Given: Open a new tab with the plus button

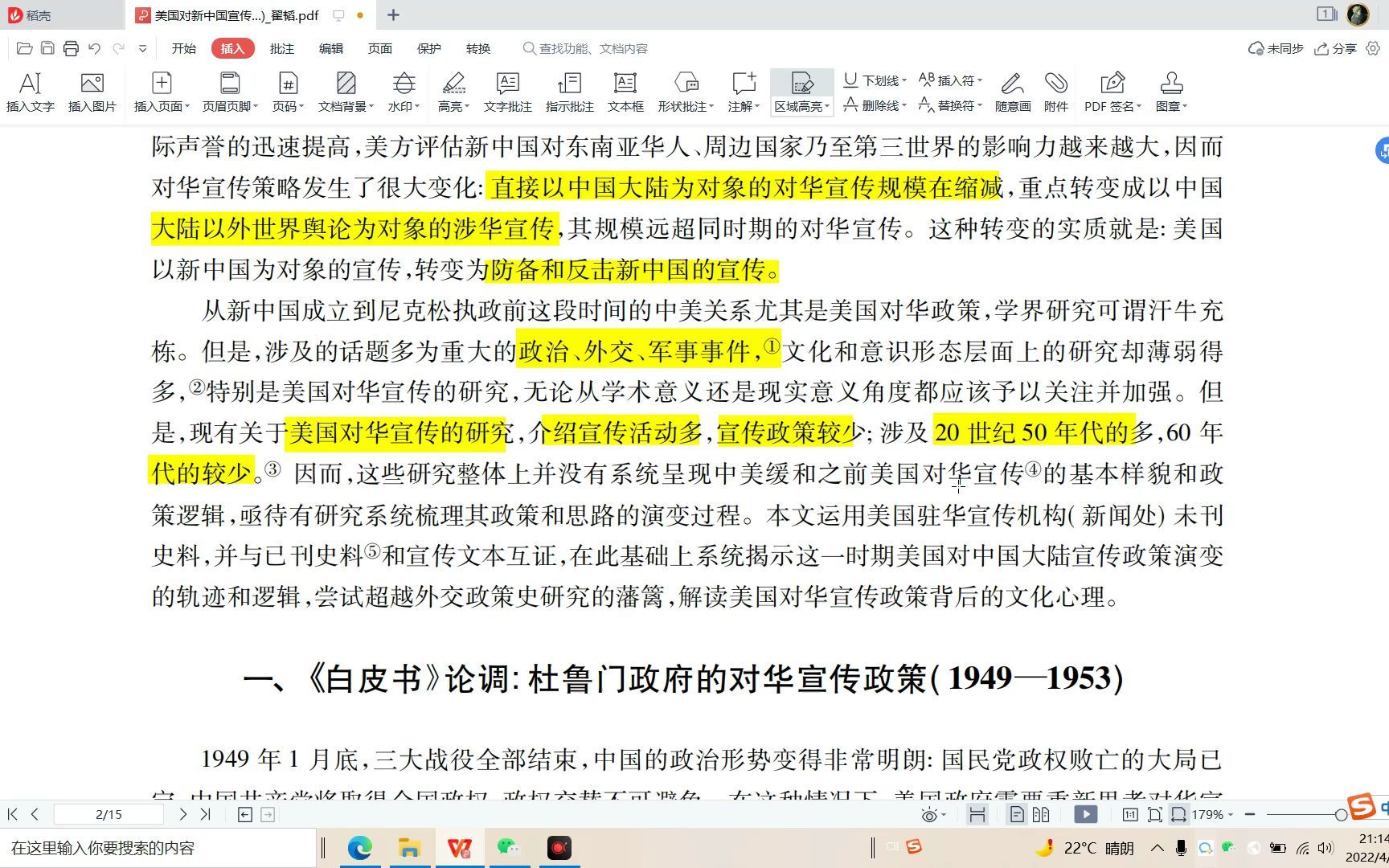Looking at the screenshot, I should click(x=393, y=15).
